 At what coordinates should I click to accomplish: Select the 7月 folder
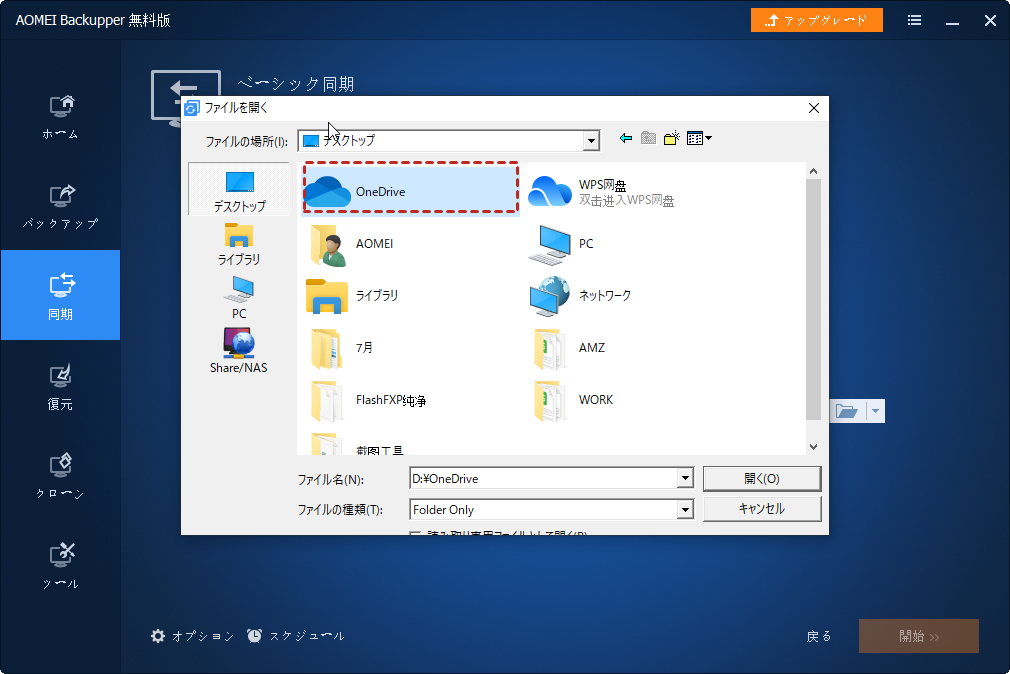pyautogui.click(x=342, y=348)
